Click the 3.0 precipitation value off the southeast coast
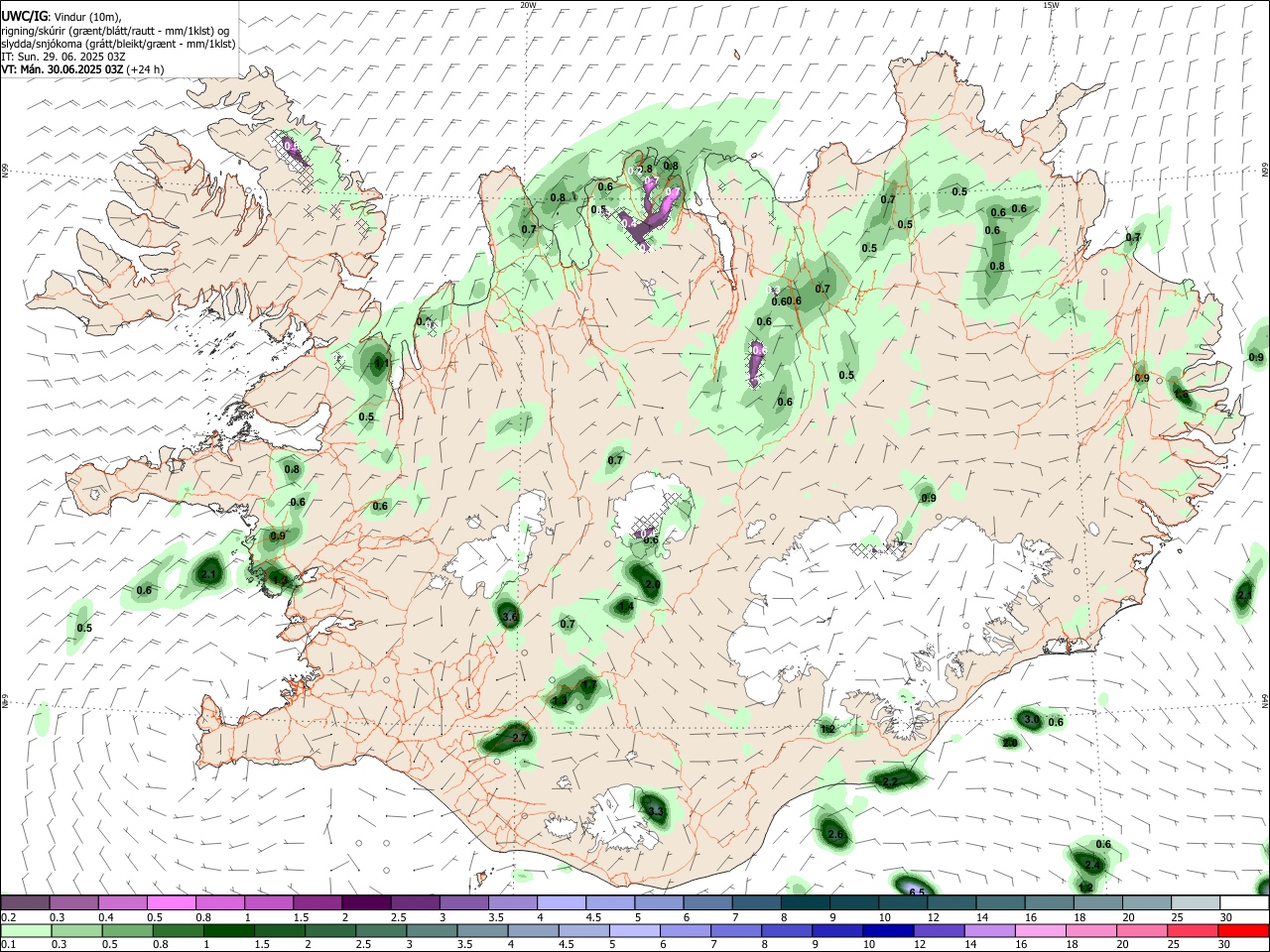 [1032, 720]
